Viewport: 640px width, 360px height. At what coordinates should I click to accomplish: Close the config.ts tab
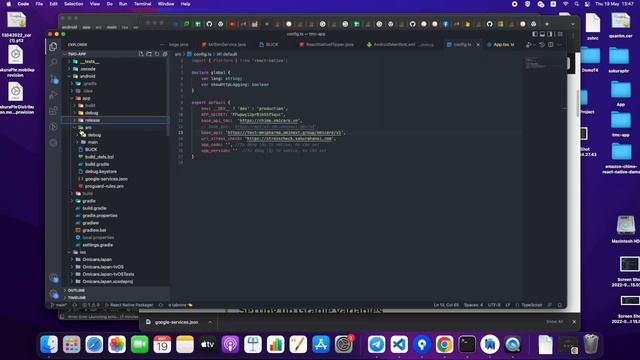[478, 44]
